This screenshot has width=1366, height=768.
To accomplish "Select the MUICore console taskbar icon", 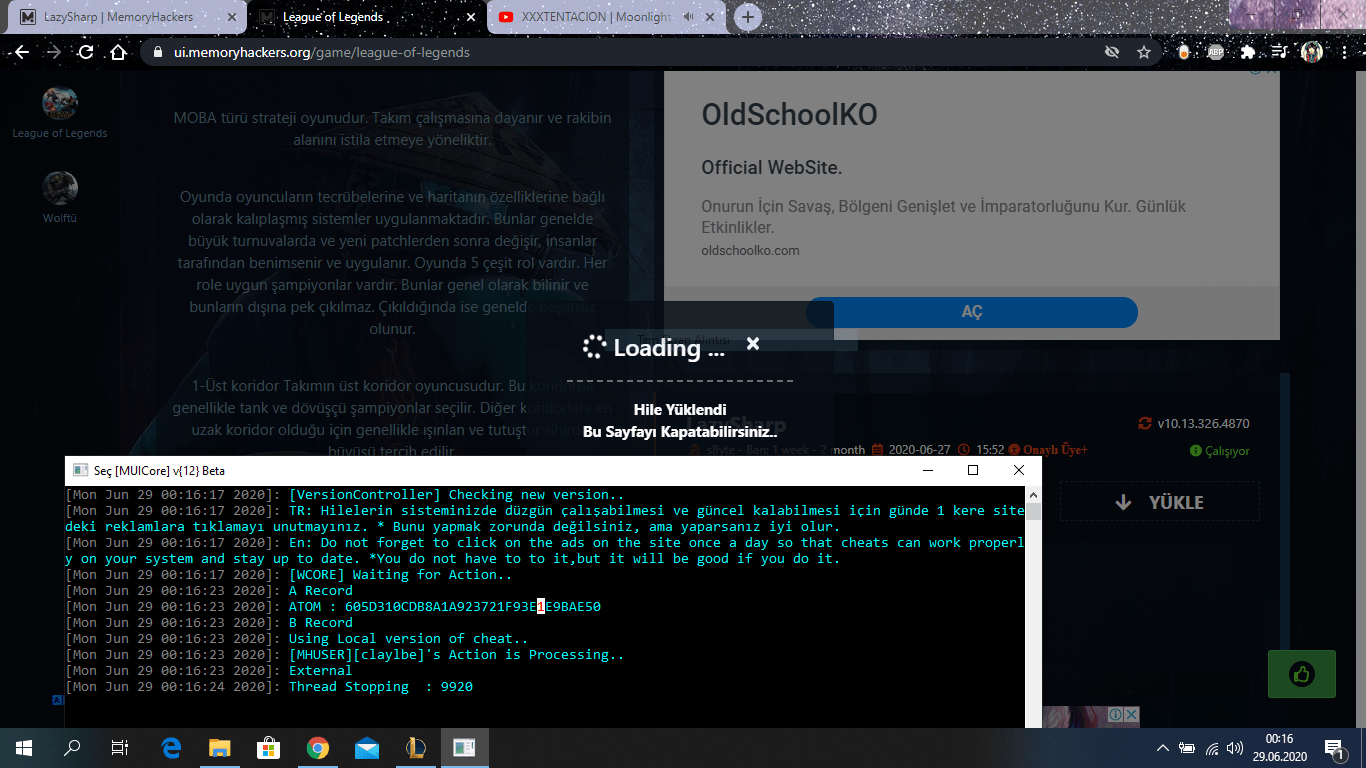I will (464, 747).
